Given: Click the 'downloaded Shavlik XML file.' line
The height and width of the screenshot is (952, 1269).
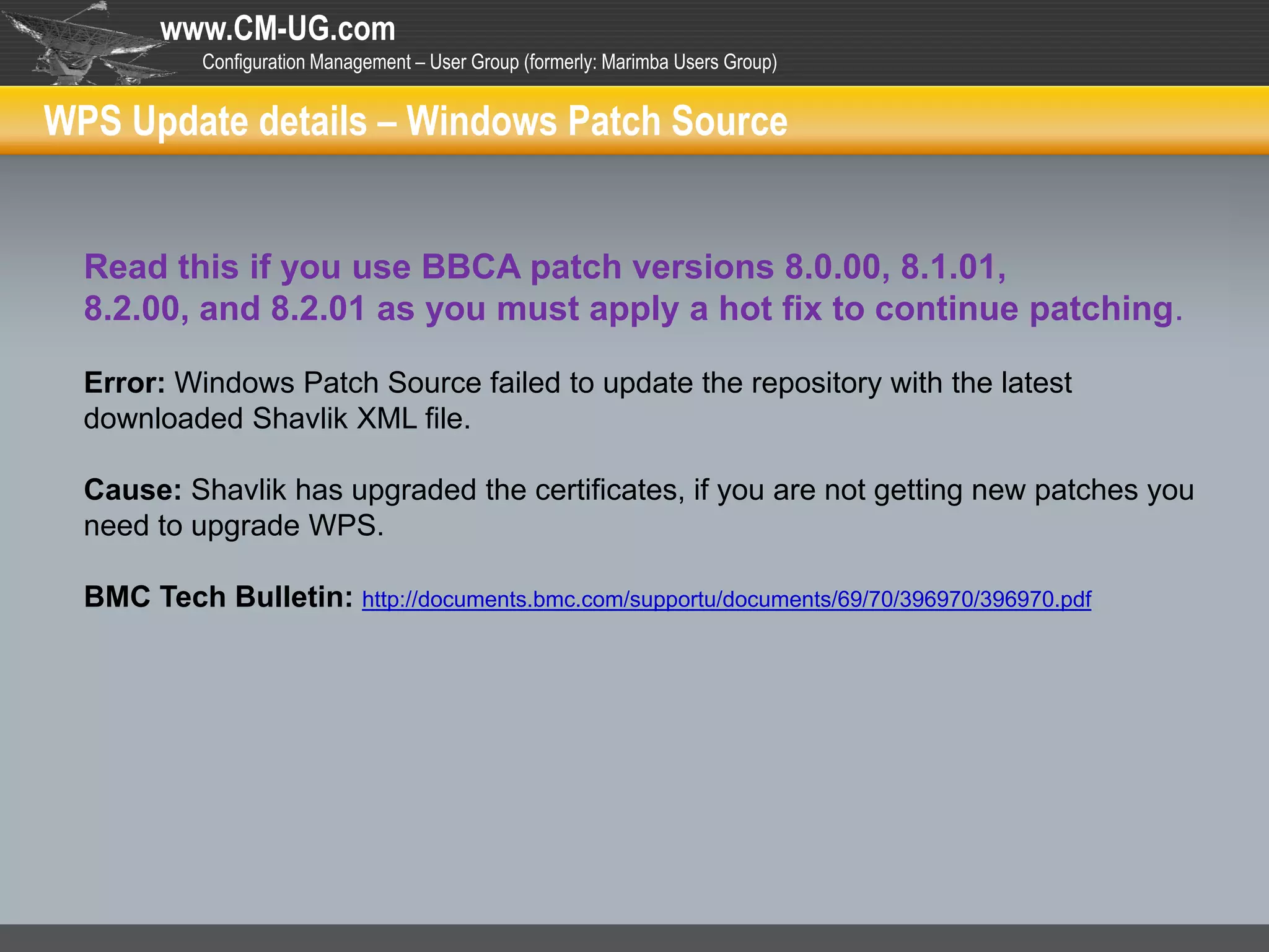Looking at the screenshot, I should click(277, 419).
